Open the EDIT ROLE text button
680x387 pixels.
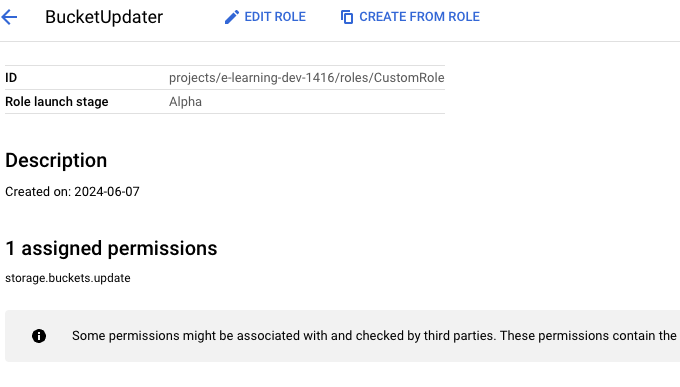coord(275,17)
